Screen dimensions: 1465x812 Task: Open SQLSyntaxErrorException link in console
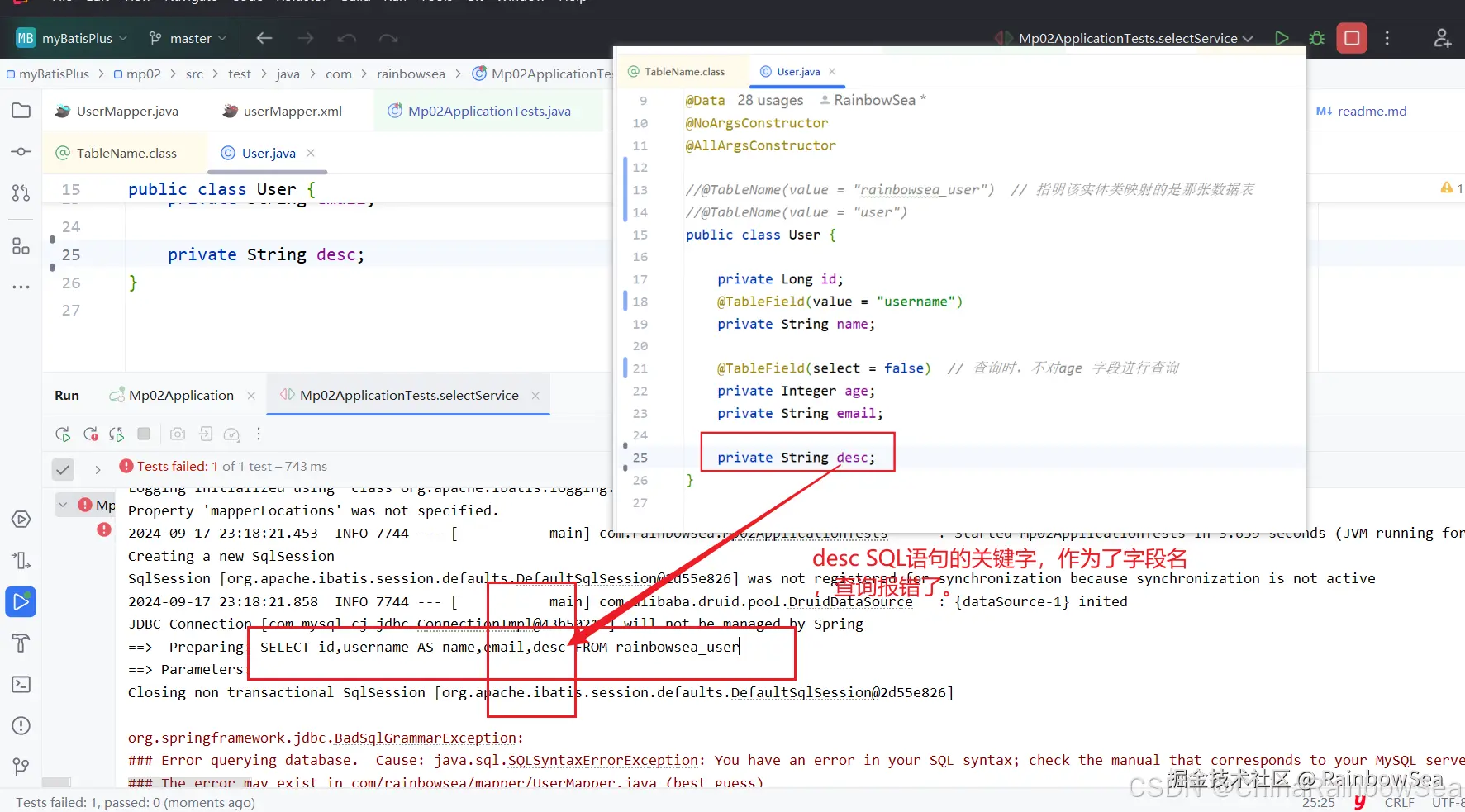602,760
